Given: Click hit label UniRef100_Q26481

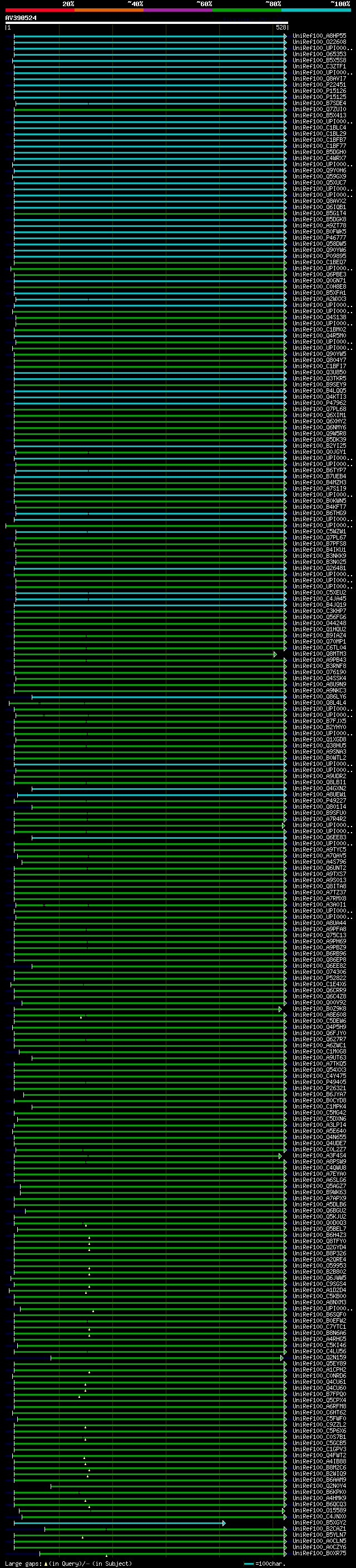Looking at the screenshot, I should [319, 568].
